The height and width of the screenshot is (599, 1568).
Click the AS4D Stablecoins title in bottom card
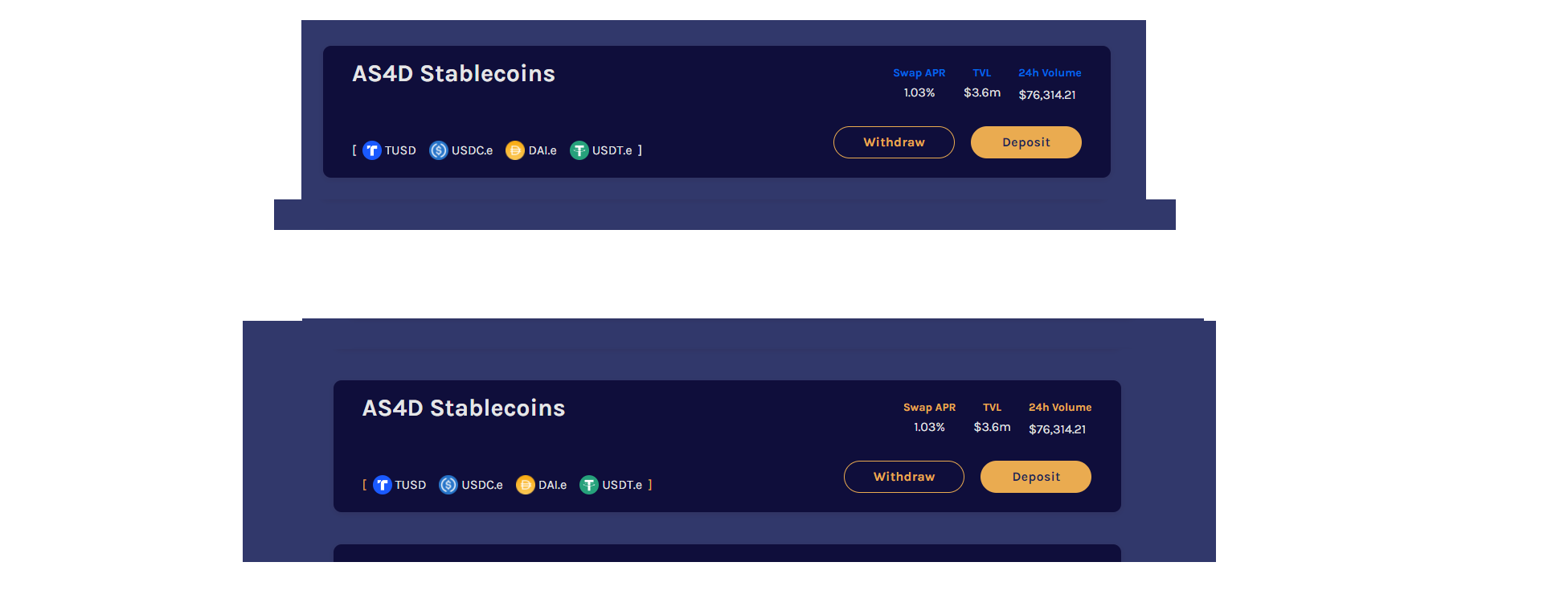click(x=463, y=408)
